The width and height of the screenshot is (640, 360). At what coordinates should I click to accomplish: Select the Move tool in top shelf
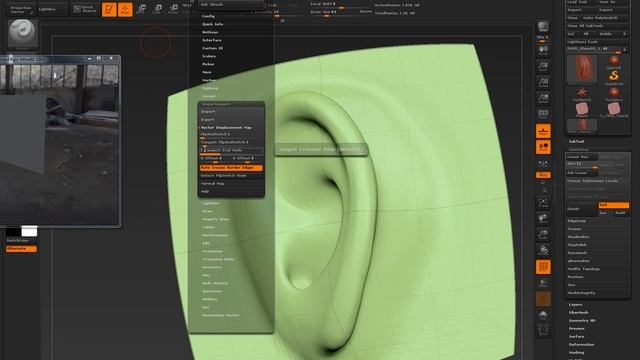[x=141, y=9]
